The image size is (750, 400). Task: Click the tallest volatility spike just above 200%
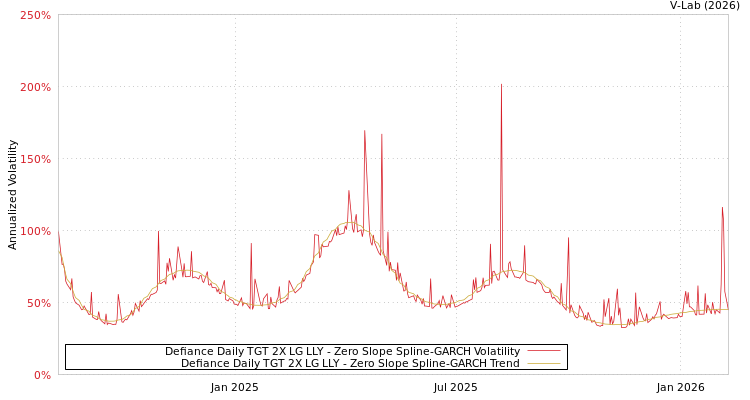click(501, 85)
